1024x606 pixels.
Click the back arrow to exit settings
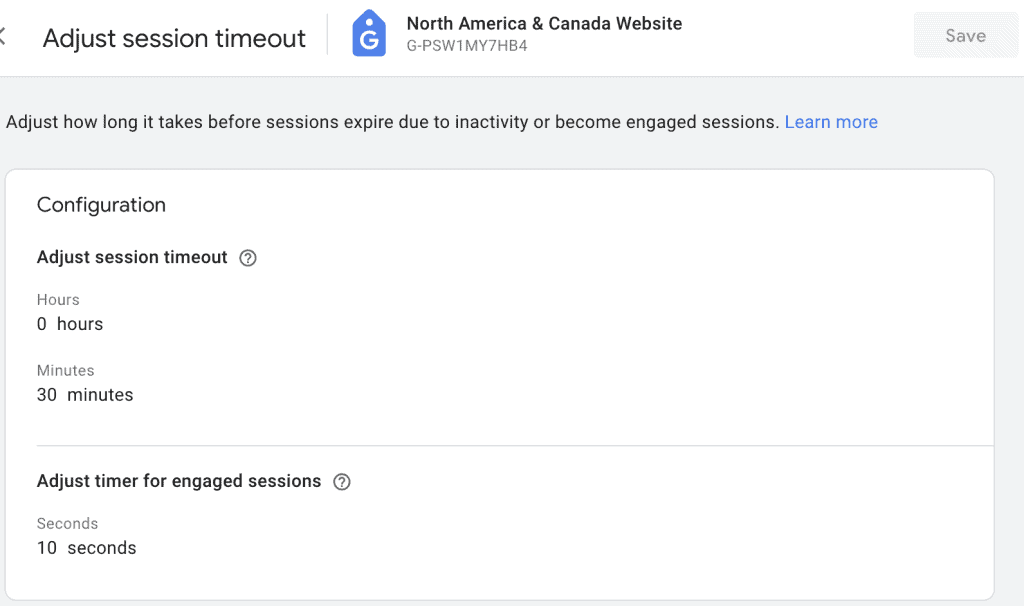(5, 33)
